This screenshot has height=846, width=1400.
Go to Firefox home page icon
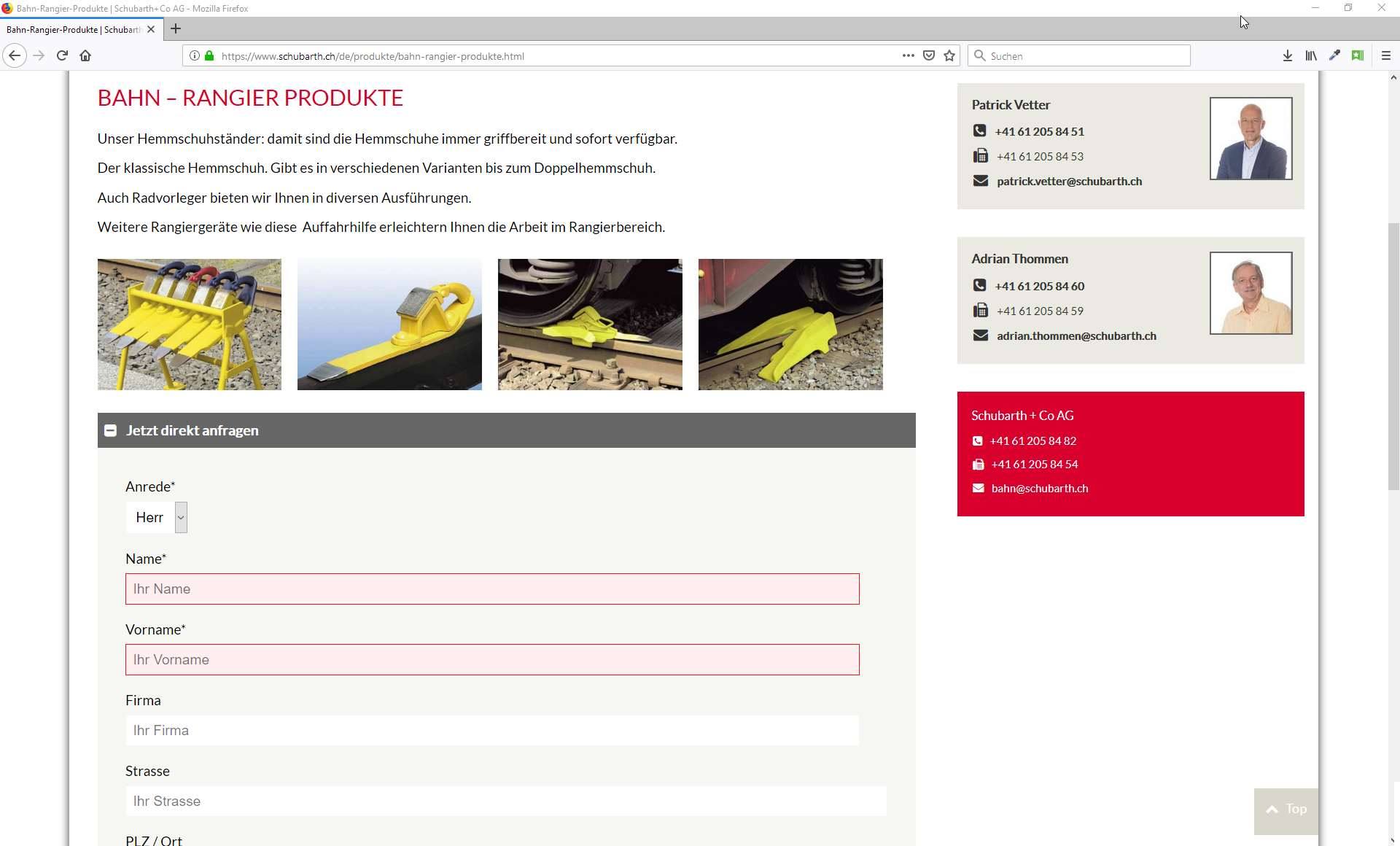tap(85, 55)
